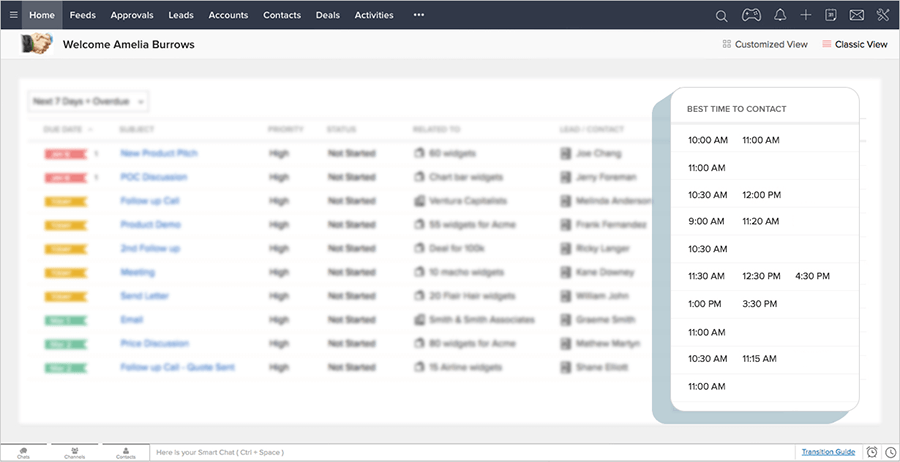Open the Send Letter task

pyautogui.click(x=145, y=296)
